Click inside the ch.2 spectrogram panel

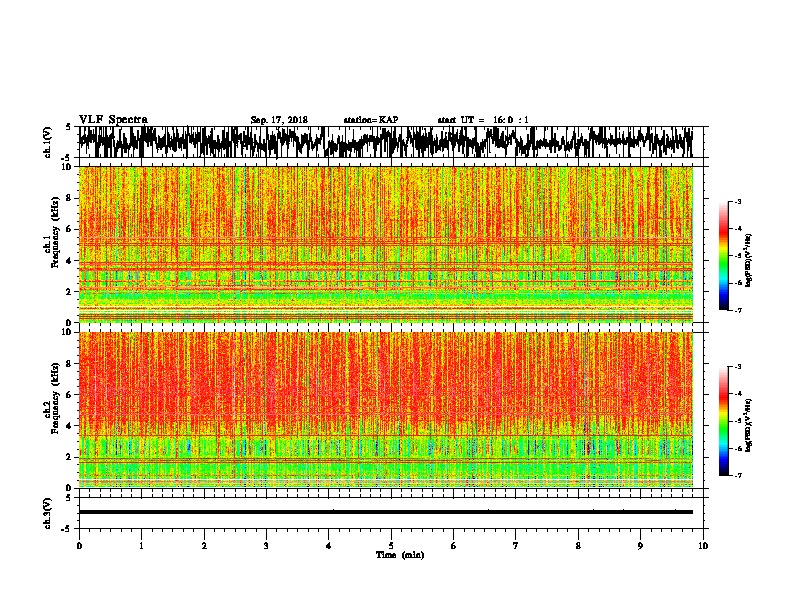tap(386, 410)
